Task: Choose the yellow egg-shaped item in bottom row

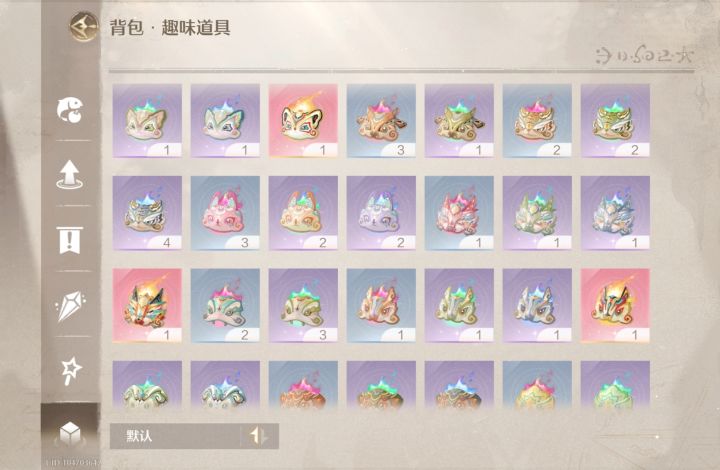Action: (x=537, y=385)
